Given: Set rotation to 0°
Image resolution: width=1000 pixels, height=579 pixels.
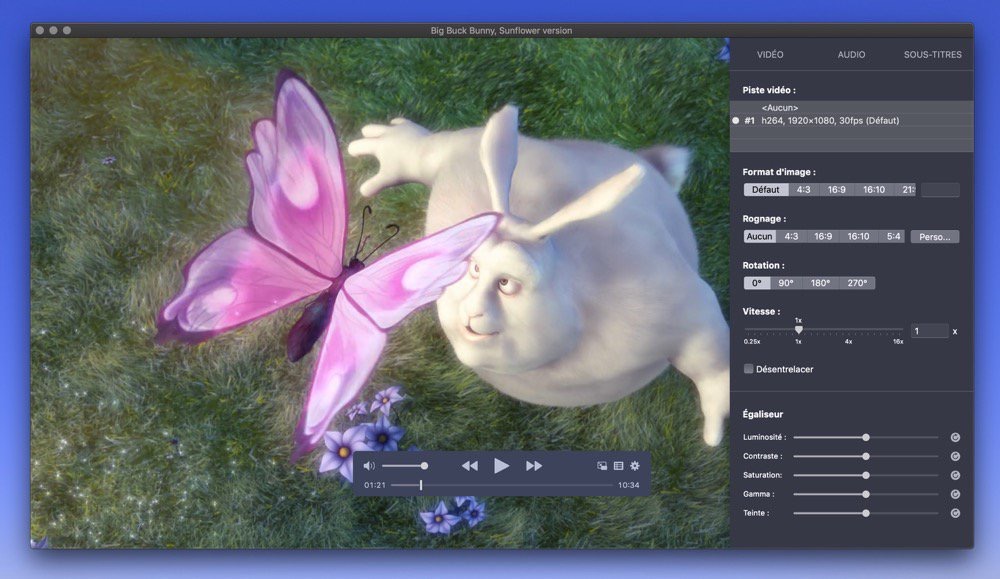Looking at the screenshot, I should 756,283.
